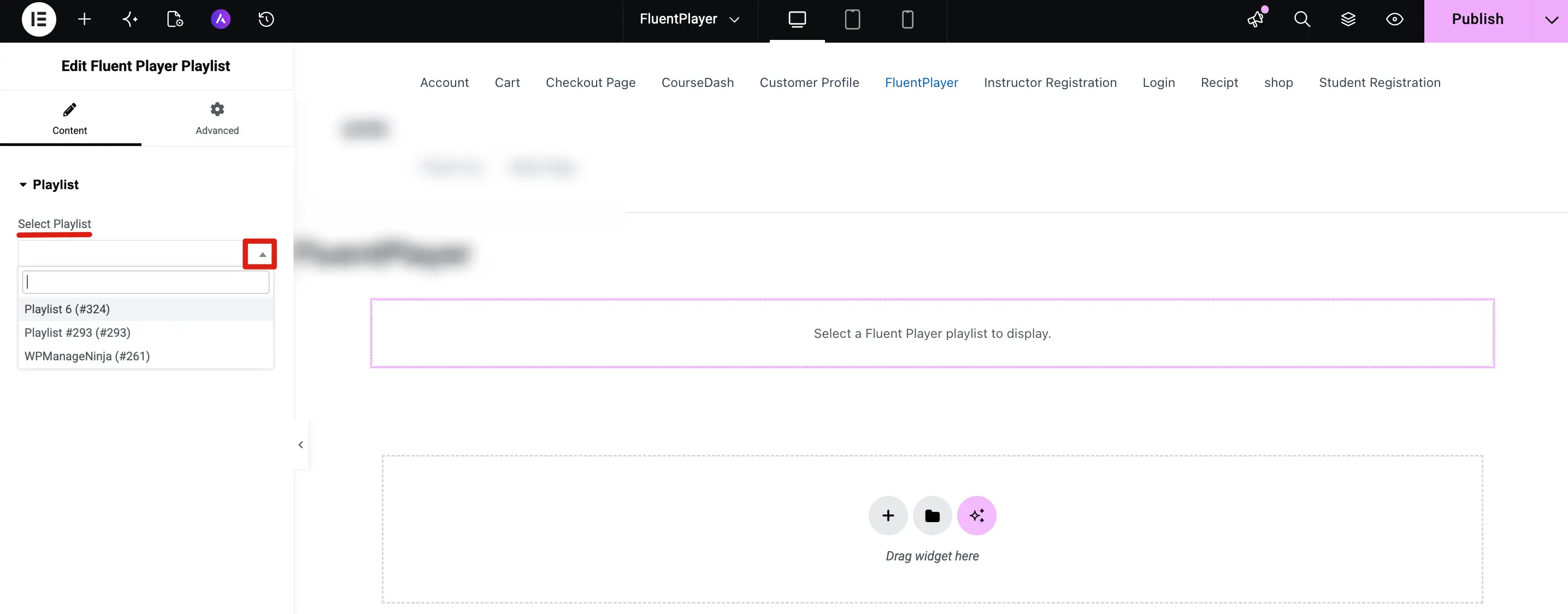This screenshot has width=1568, height=614.
Task: Preview changes with the eye icon
Action: pyautogui.click(x=1394, y=20)
